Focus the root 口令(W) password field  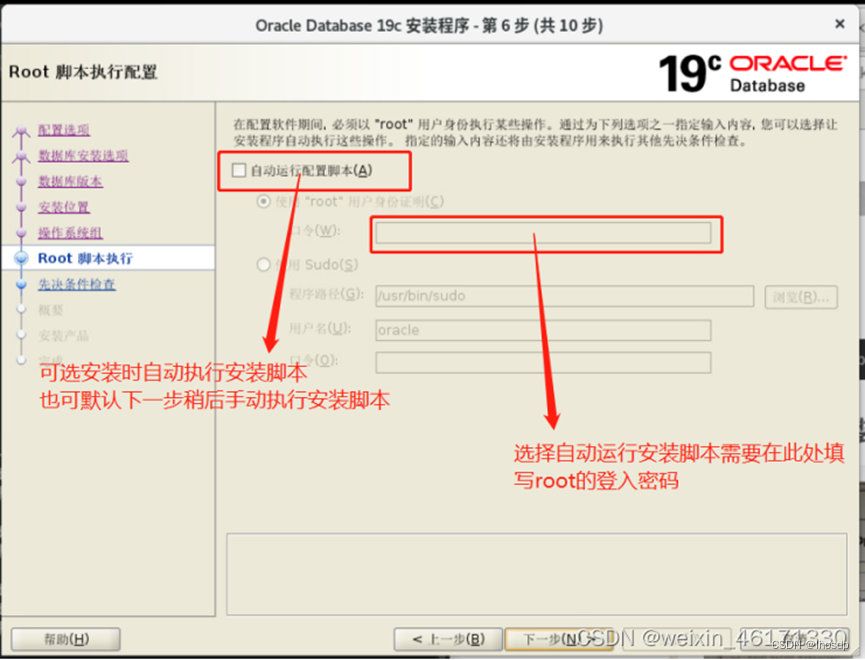coord(543,233)
